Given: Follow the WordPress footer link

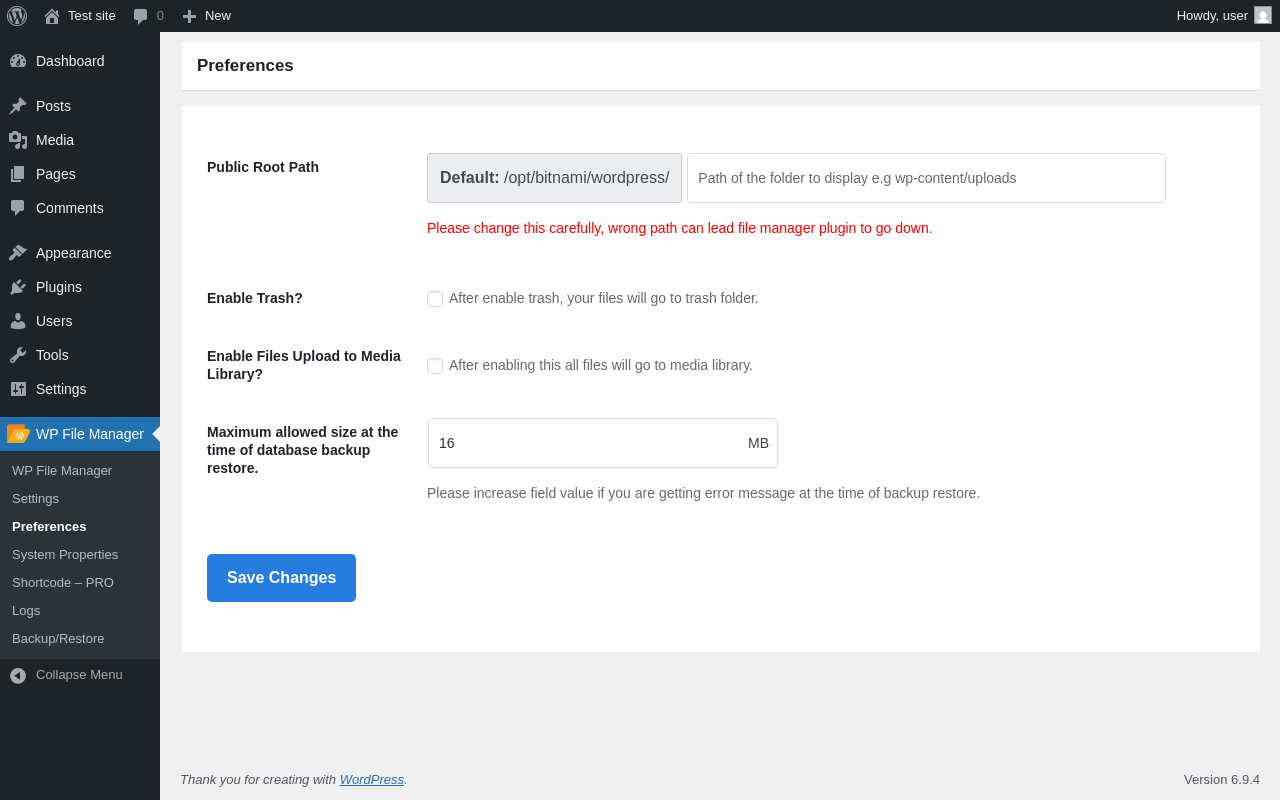Looking at the screenshot, I should tap(371, 779).
